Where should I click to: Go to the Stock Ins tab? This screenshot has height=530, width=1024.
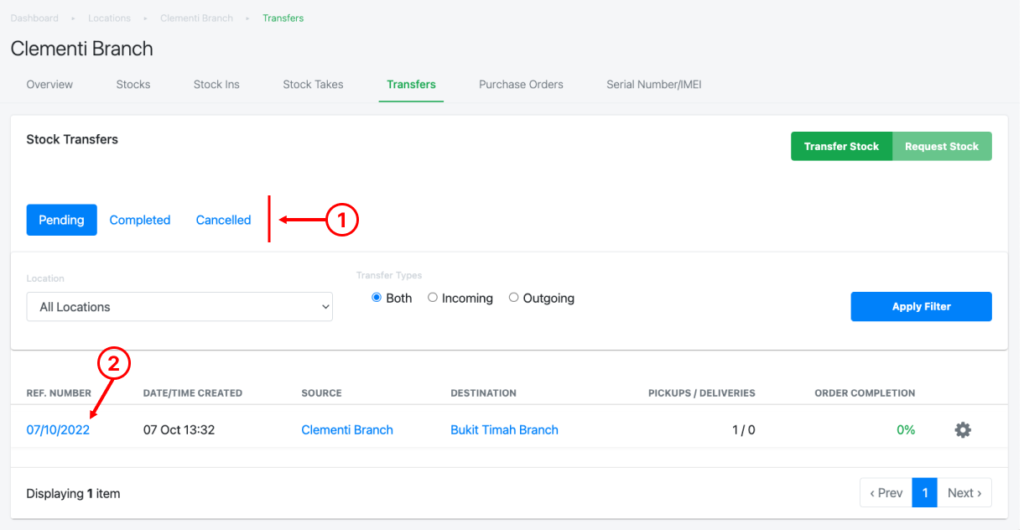[x=216, y=85]
